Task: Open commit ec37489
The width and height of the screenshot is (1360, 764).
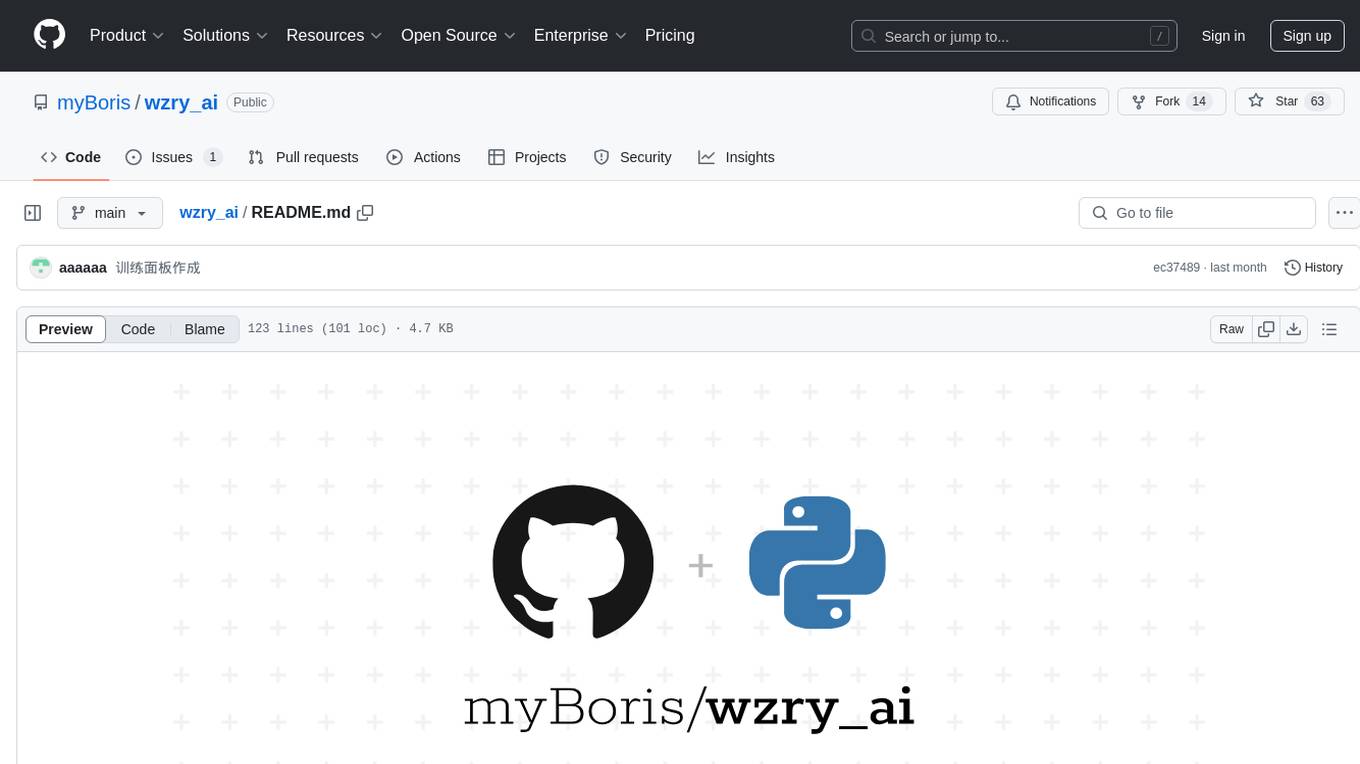Action: 1176,267
